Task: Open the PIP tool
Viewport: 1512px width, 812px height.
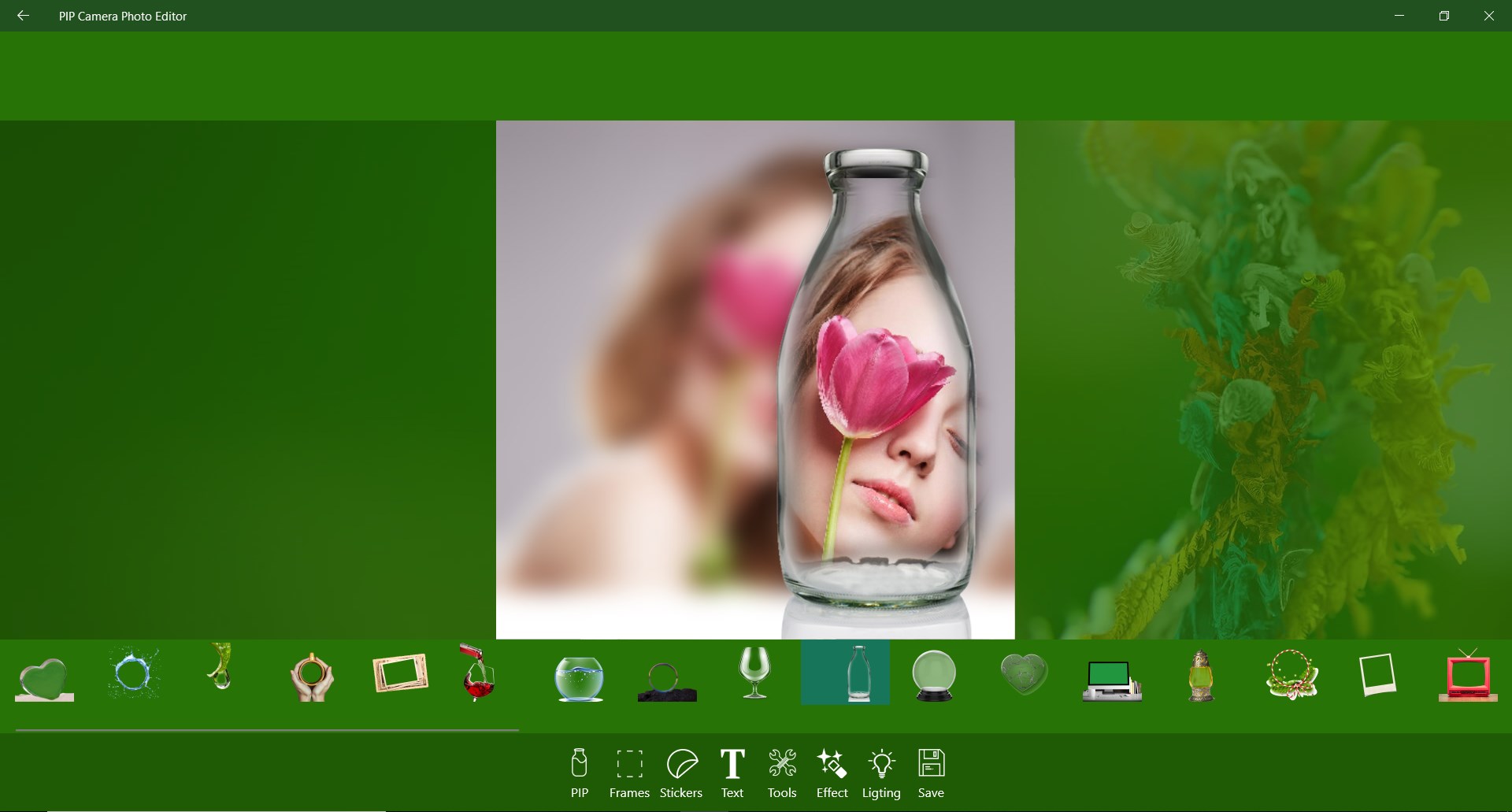Action: [x=580, y=774]
